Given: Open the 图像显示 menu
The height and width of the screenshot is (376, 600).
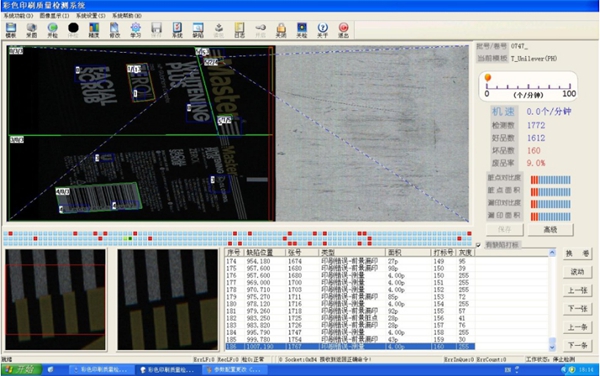Looking at the screenshot, I should click(x=54, y=16).
